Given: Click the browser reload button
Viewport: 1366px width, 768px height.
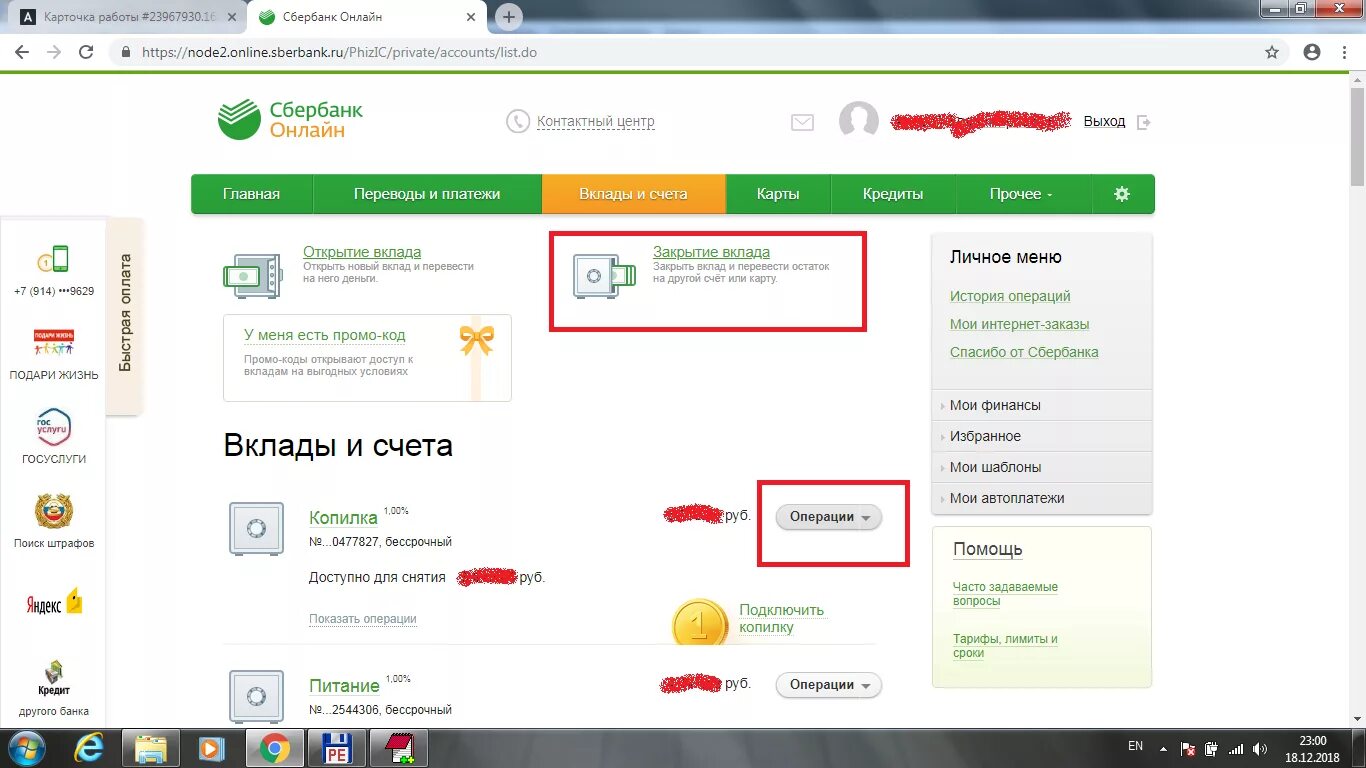Looking at the screenshot, I should 86,52.
